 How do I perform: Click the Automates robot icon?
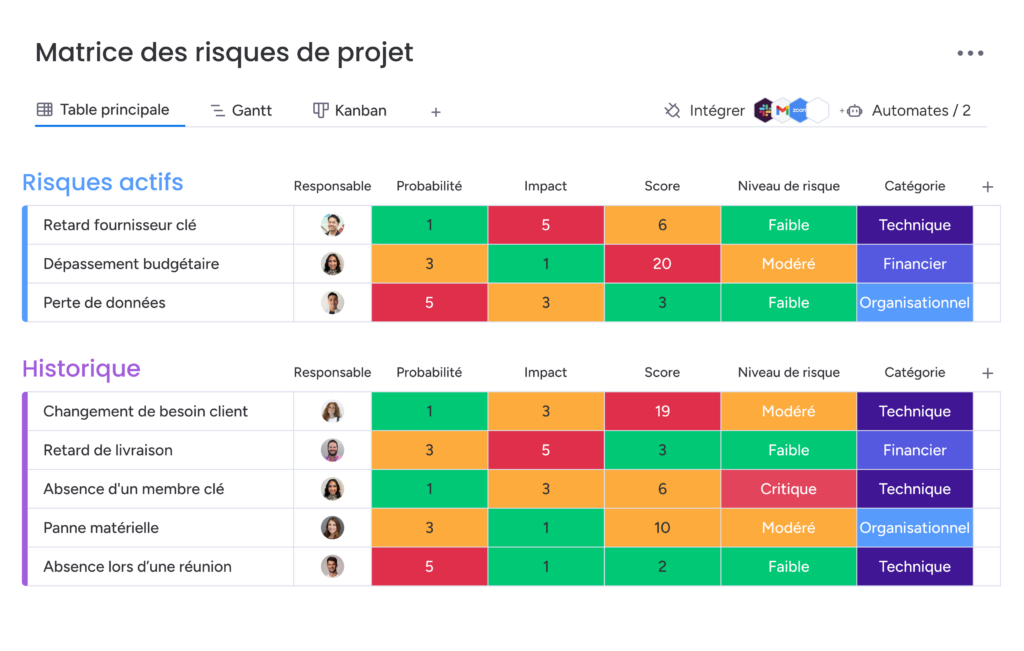(854, 111)
